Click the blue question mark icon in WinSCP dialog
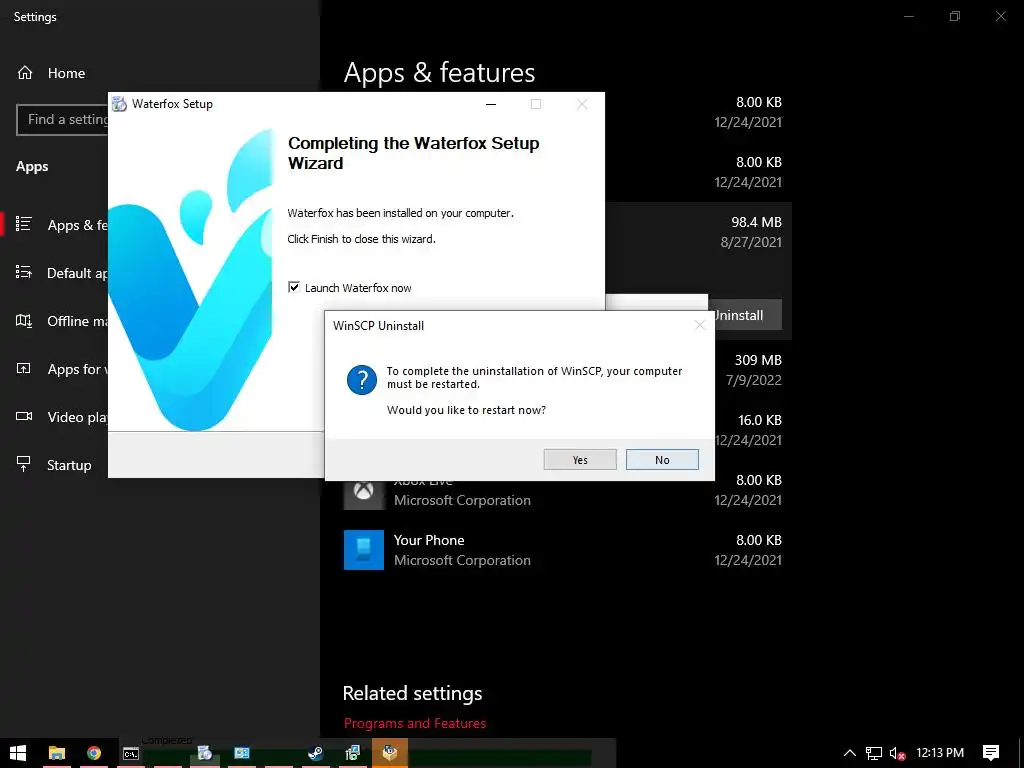 pyautogui.click(x=362, y=380)
